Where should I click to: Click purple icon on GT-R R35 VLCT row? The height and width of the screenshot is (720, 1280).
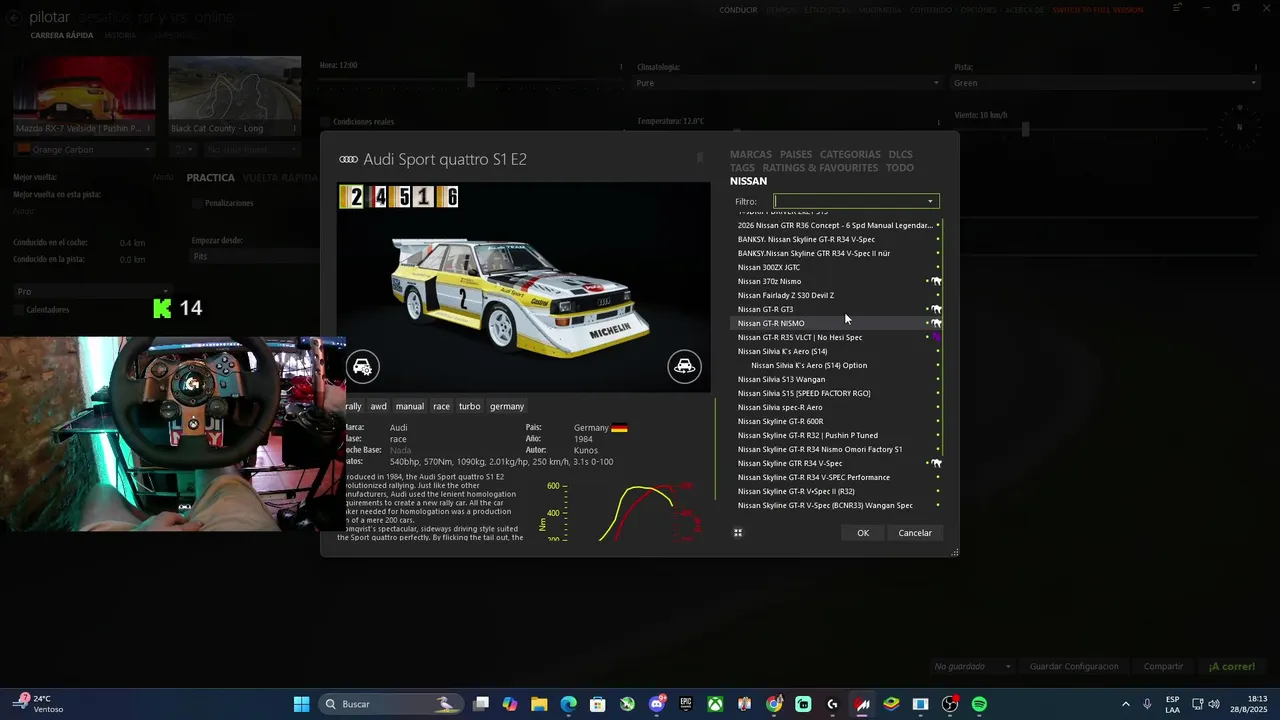pos(937,337)
